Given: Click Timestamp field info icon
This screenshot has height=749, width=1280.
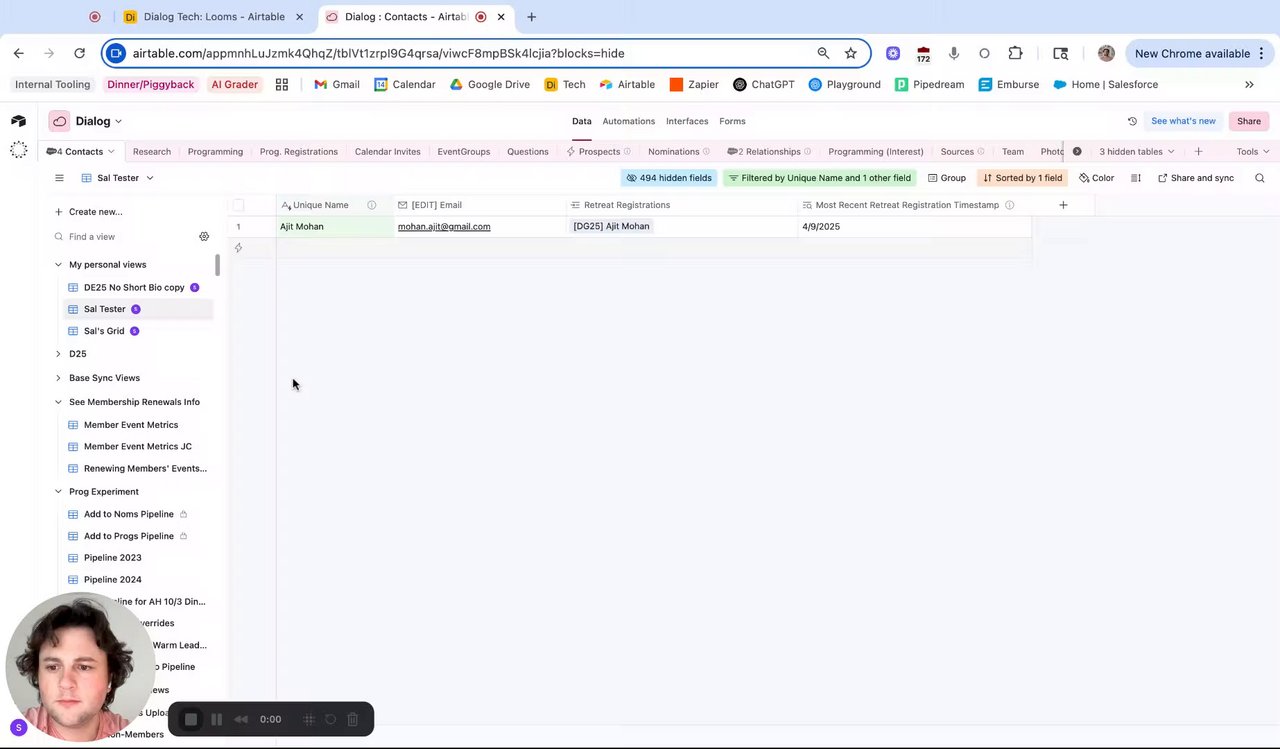Looking at the screenshot, I should [x=1009, y=205].
